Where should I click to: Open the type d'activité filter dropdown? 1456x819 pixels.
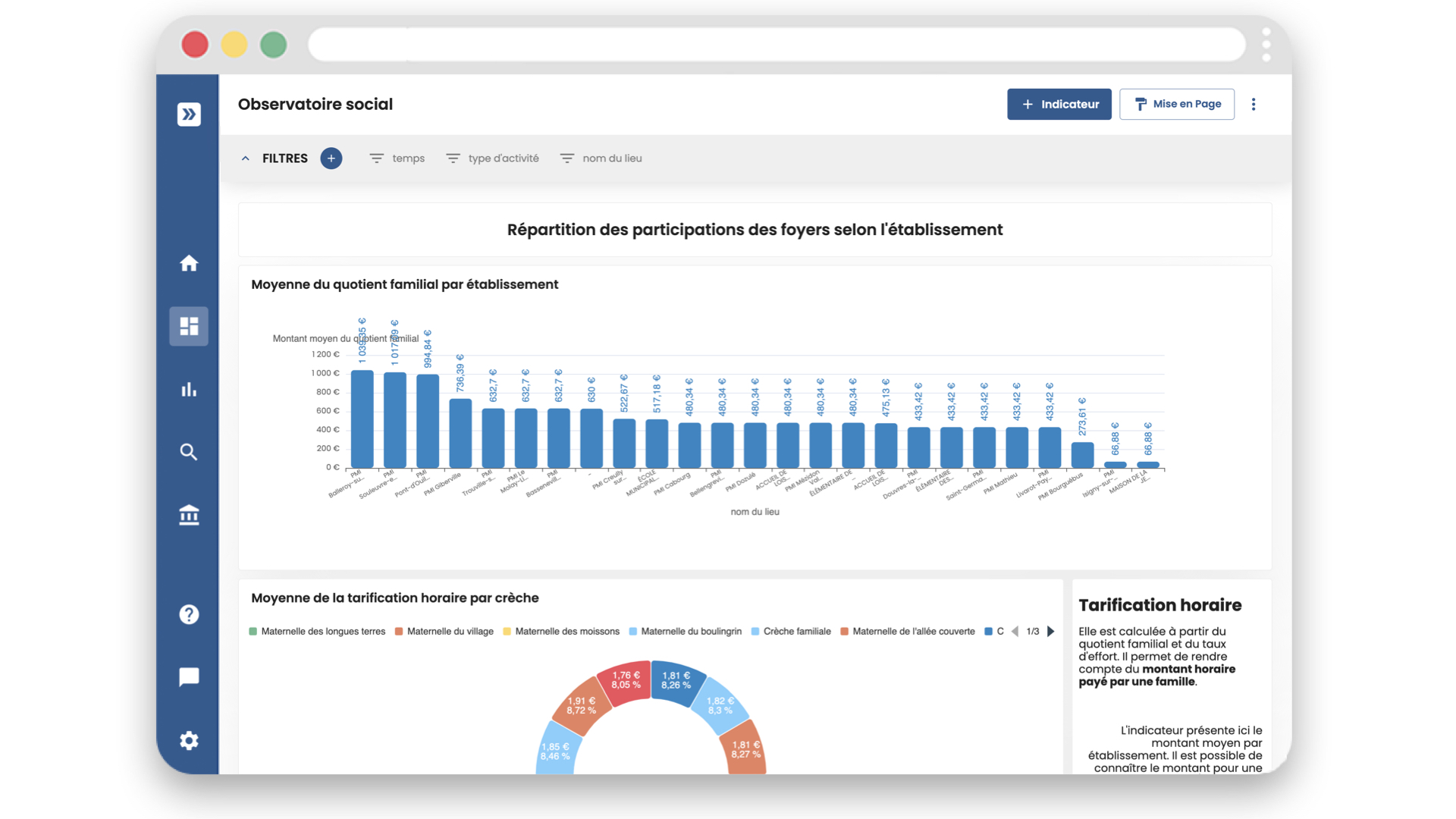point(492,158)
